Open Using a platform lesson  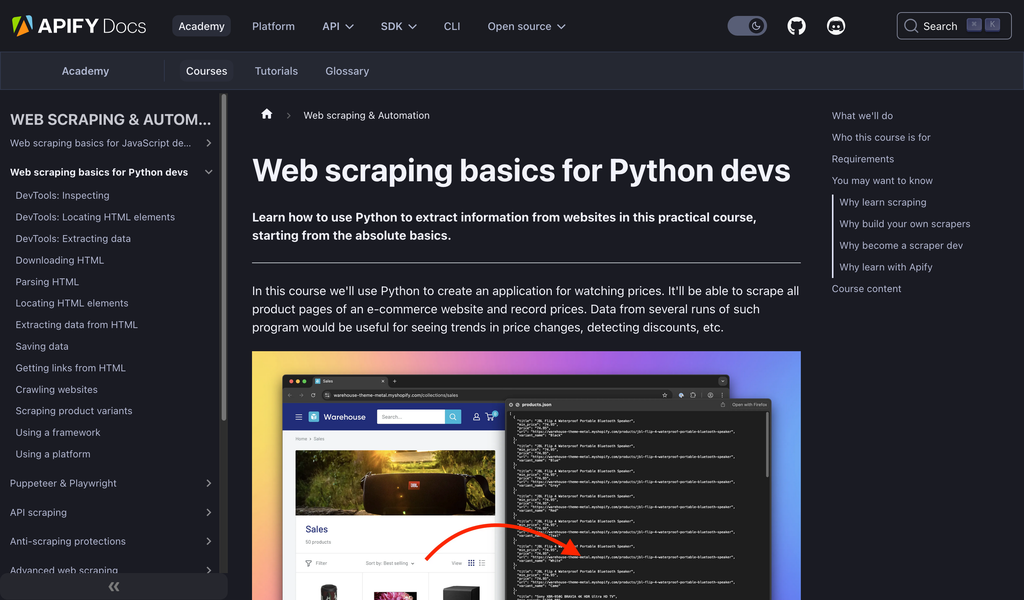click(x=53, y=454)
